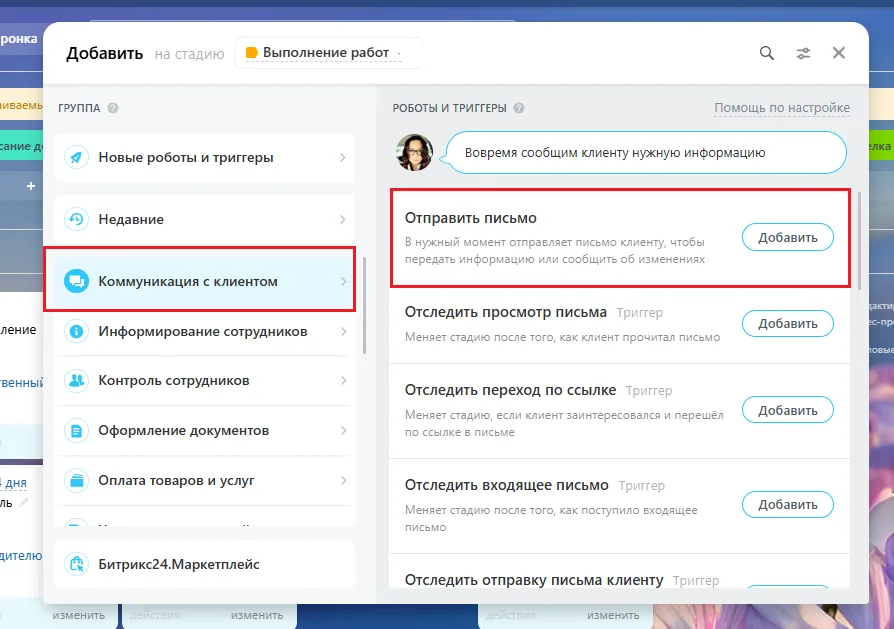
Task: Select the Недавние group
Action: point(205,219)
